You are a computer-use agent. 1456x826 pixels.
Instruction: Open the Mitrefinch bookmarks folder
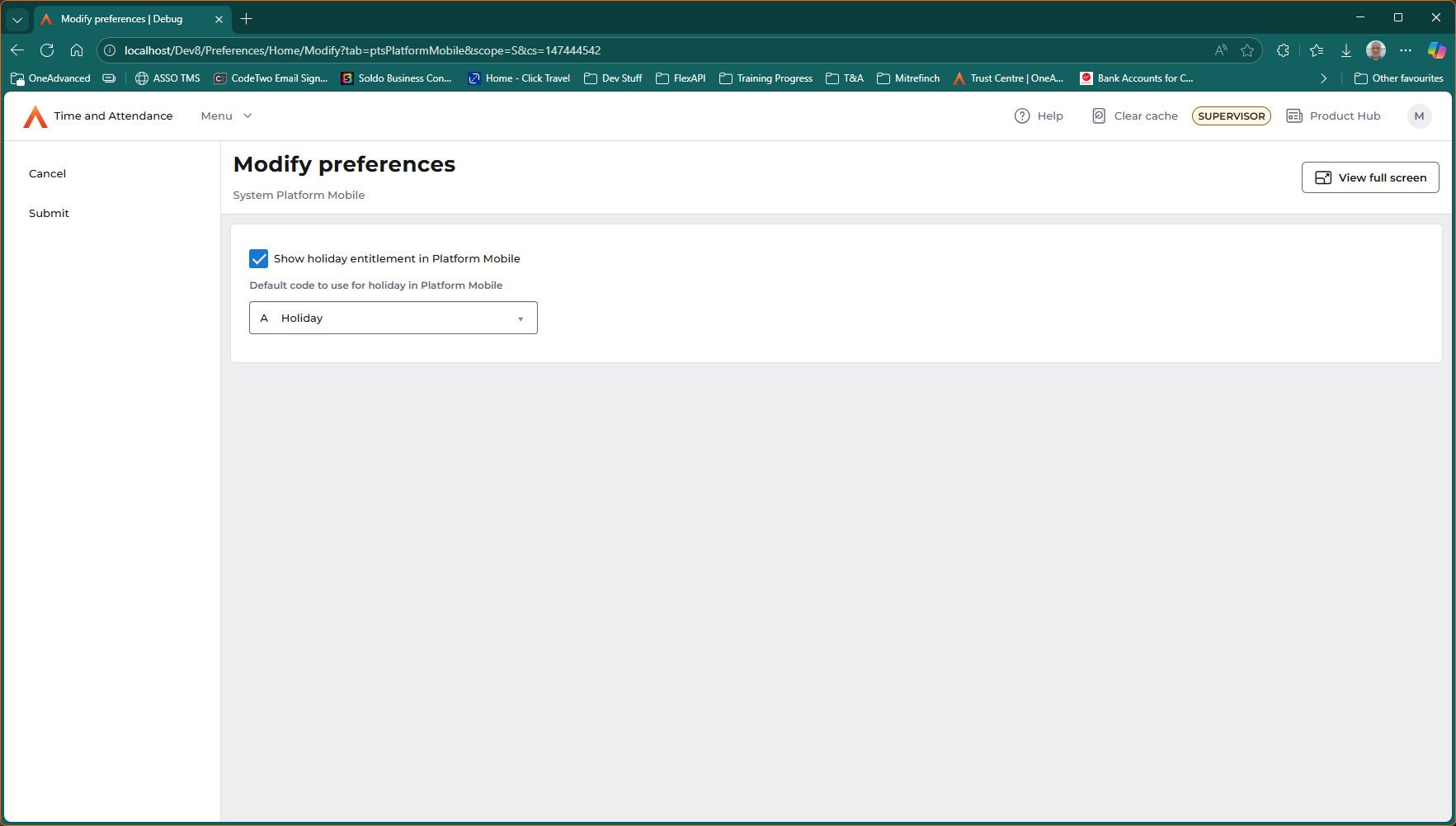pyautogui.click(x=908, y=78)
